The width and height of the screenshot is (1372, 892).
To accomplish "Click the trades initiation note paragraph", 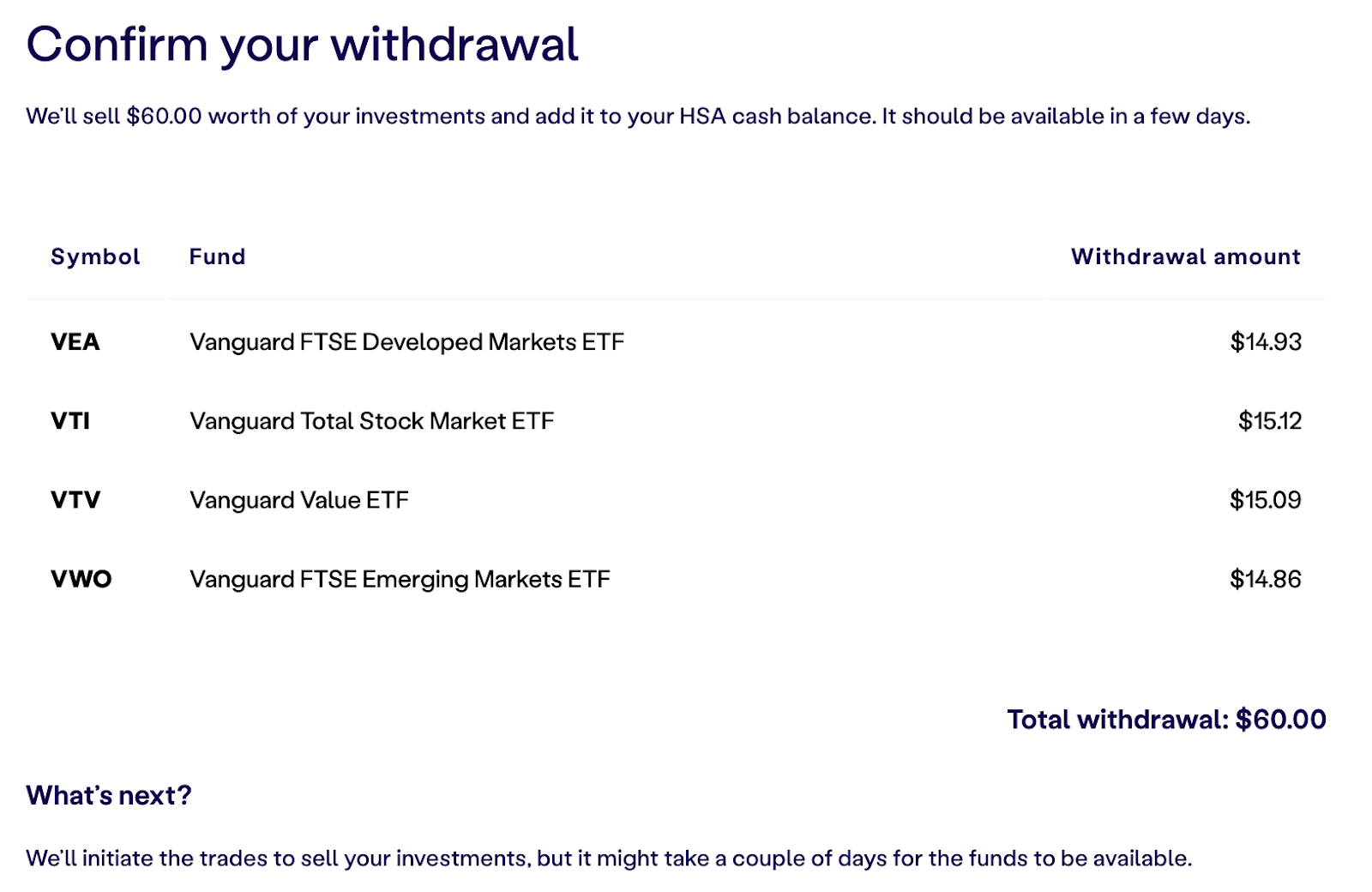I will 609,859.
